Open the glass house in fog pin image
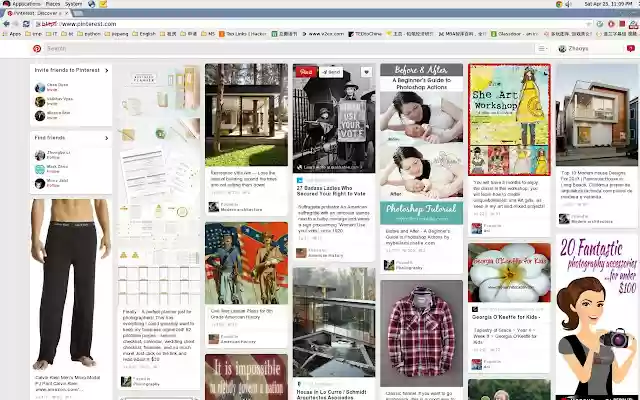Image resolution: width=640 pixels, height=400 pixels. [334, 322]
